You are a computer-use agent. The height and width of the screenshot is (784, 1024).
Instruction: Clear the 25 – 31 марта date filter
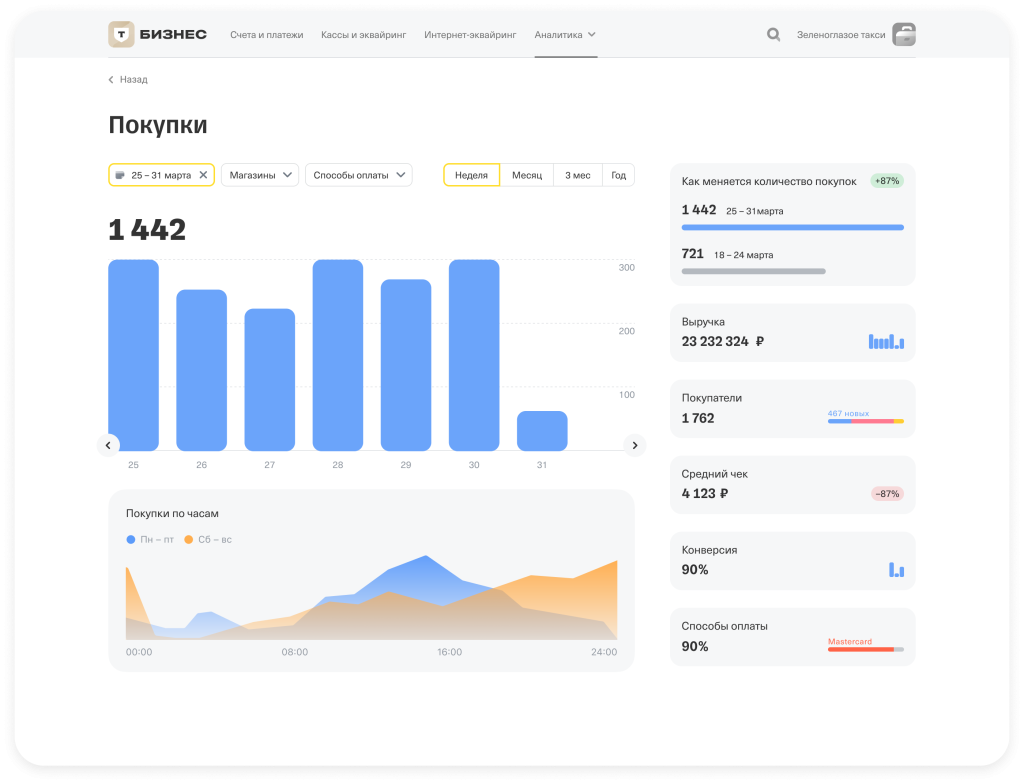pyautogui.click(x=203, y=175)
